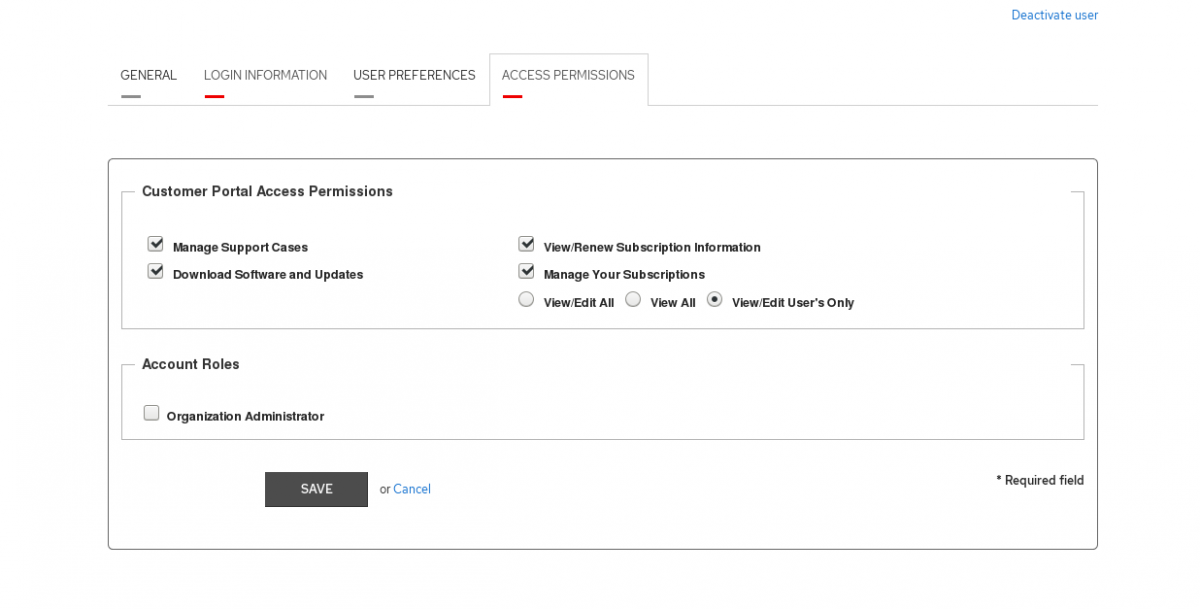
Task: Go to the User Preferences tab
Action: (x=414, y=75)
